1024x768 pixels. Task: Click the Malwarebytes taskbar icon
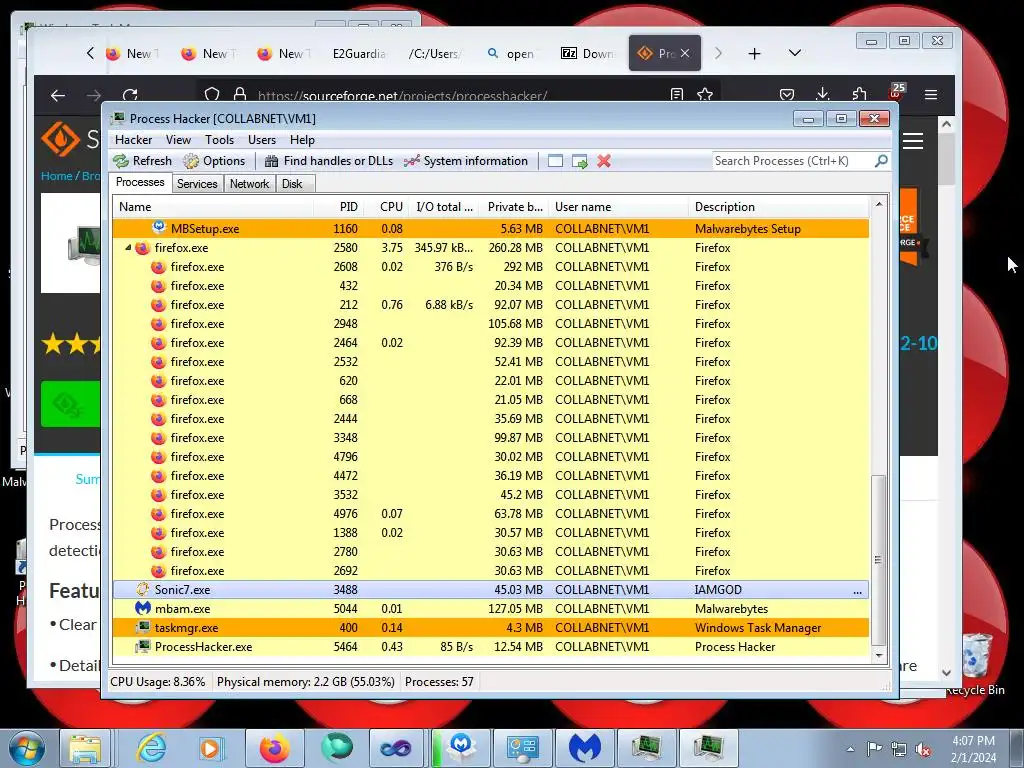pos(584,748)
